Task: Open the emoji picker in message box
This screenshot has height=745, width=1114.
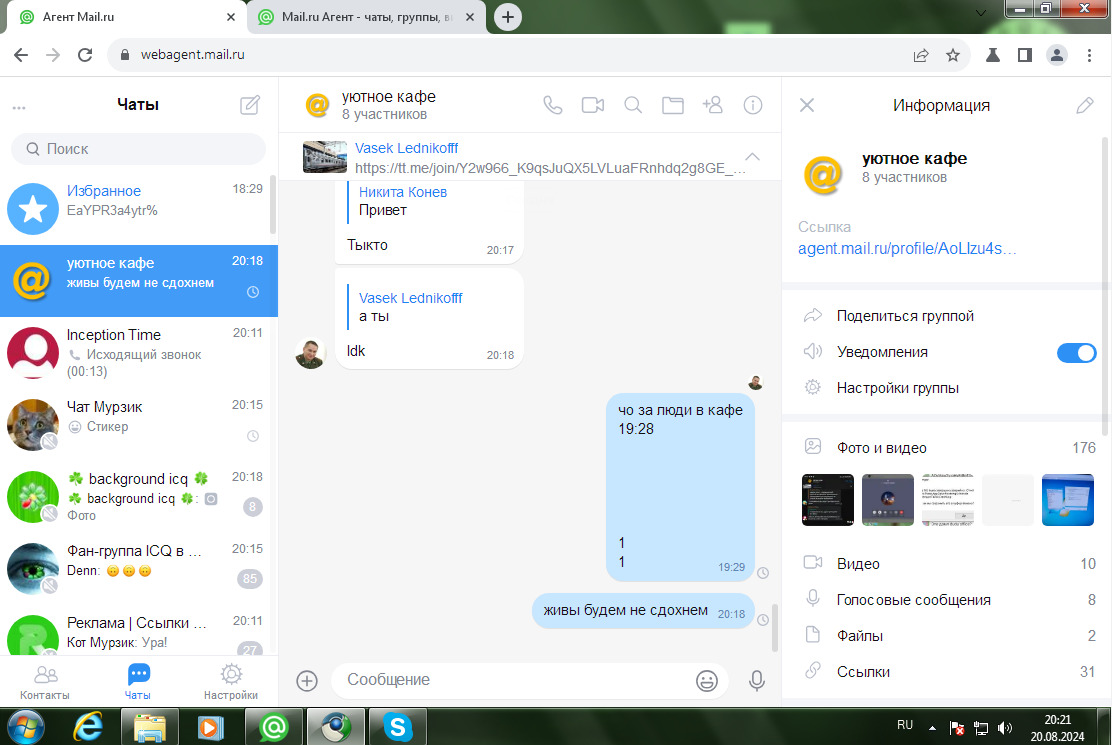Action: tap(707, 680)
